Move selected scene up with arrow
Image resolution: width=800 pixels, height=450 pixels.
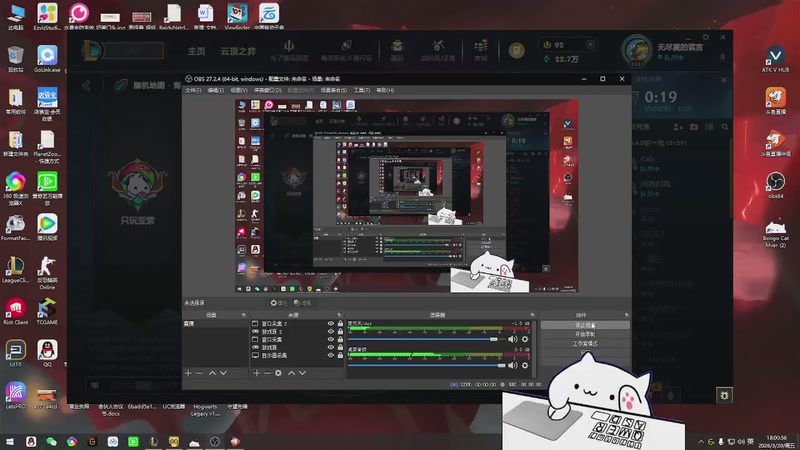(x=212, y=373)
